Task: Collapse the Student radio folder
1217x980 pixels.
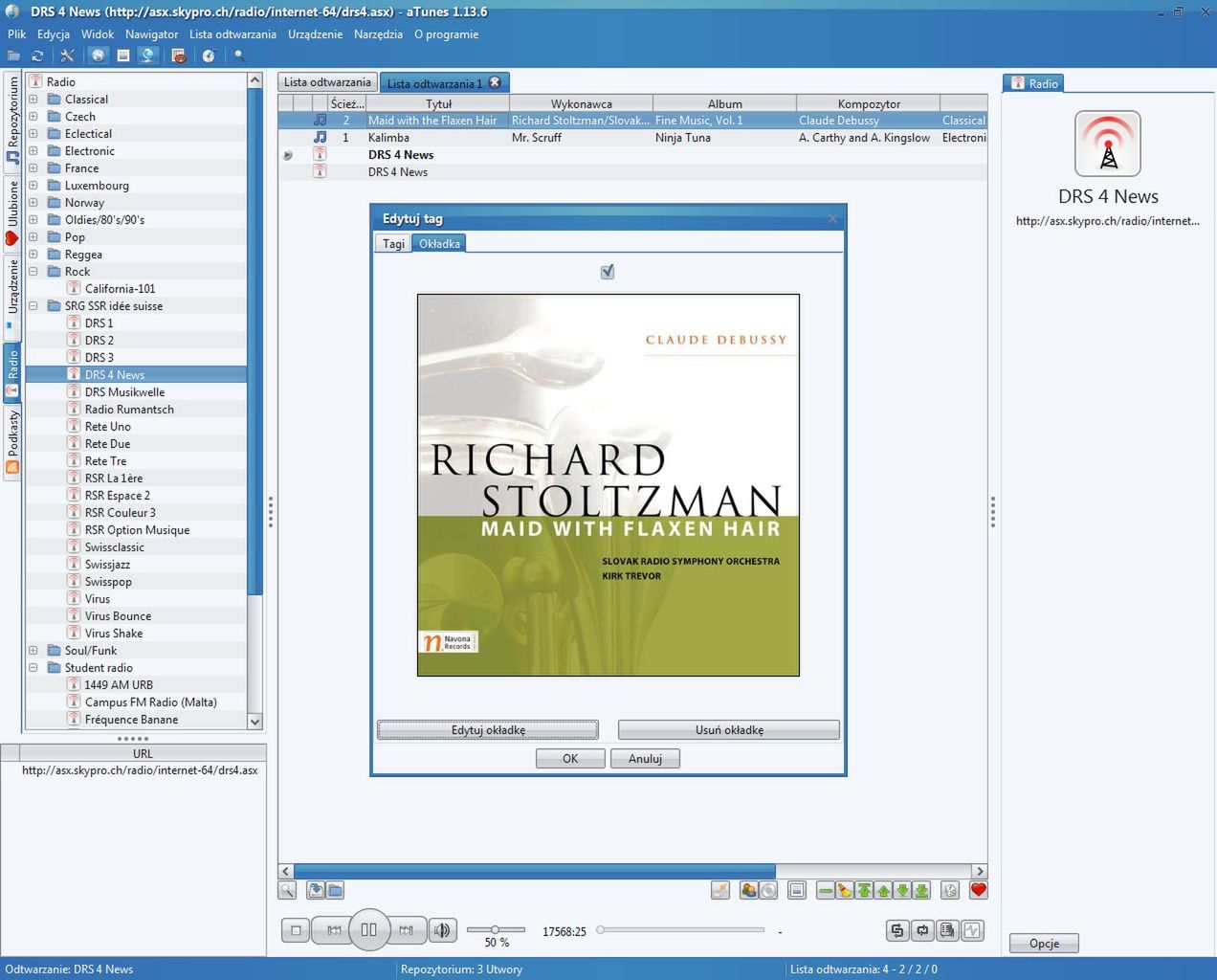Action: 33,668
